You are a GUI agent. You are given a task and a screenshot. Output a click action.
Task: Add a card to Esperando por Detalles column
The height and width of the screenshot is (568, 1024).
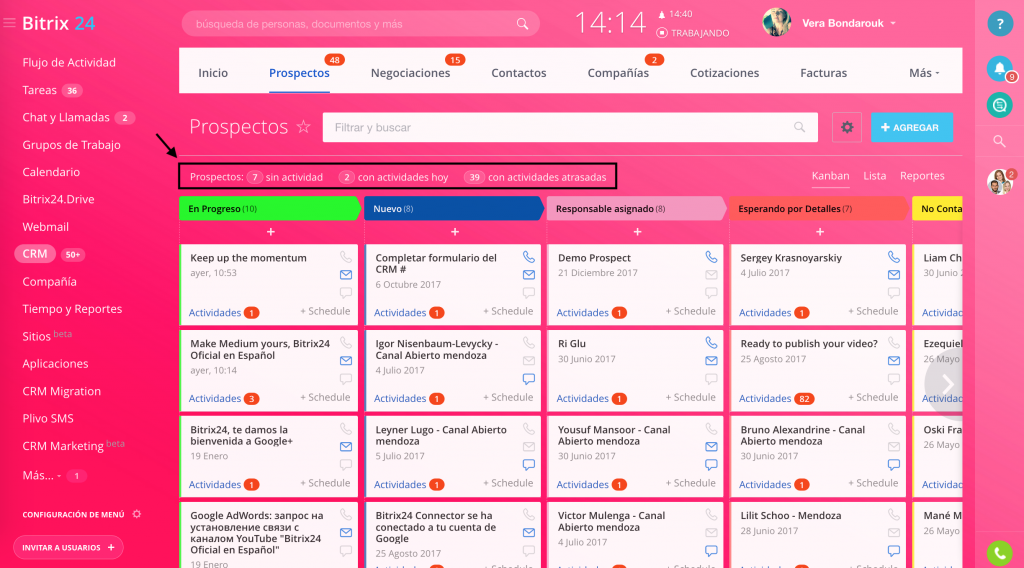(x=820, y=232)
